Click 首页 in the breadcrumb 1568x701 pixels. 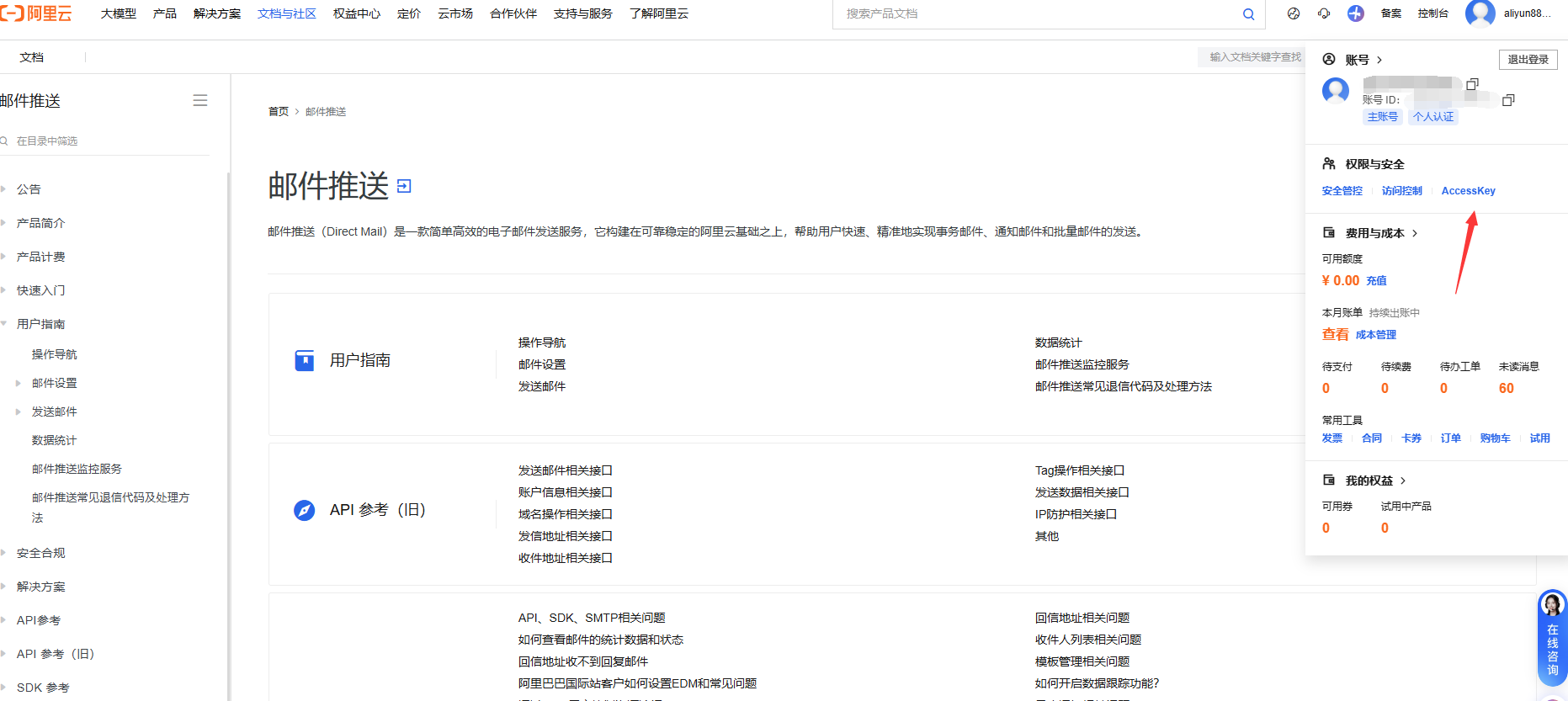pos(279,112)
